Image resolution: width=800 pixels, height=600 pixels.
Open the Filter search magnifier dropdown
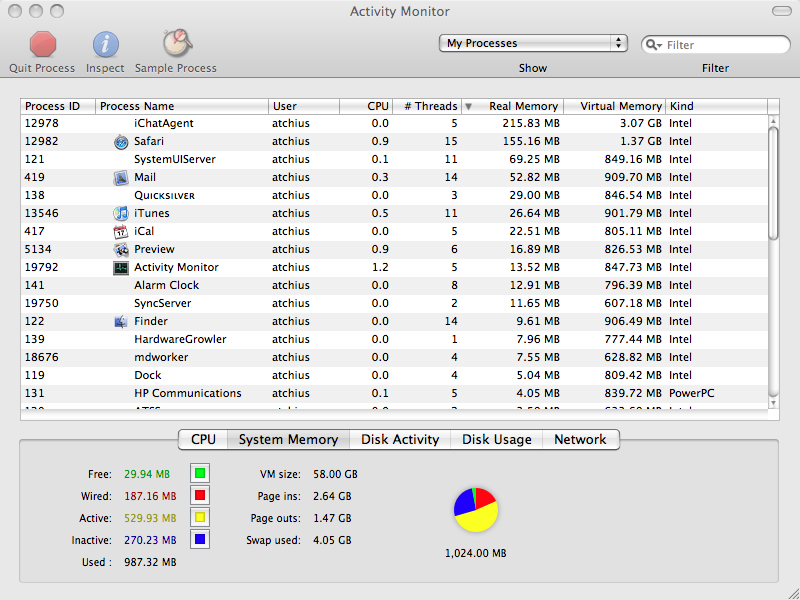(x=654, y=45)
